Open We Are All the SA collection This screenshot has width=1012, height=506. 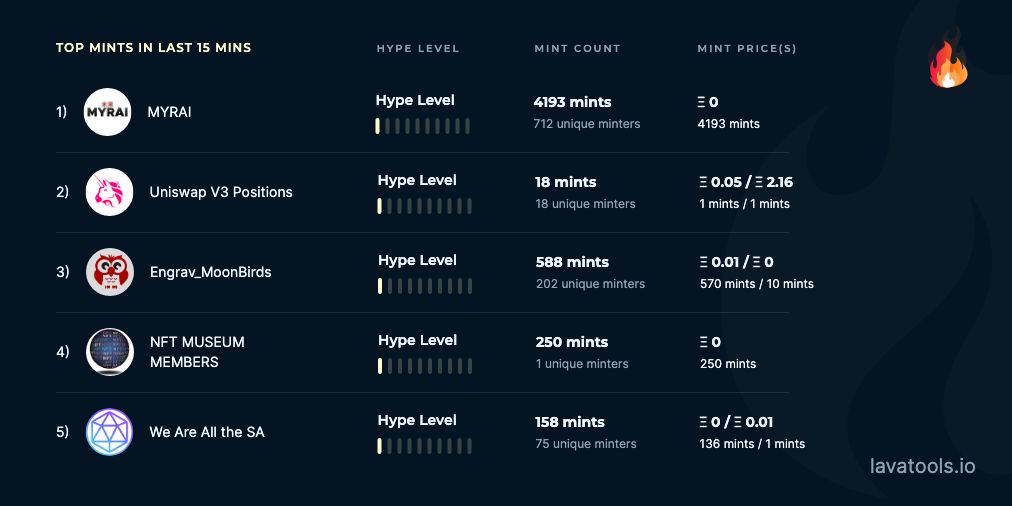click(x=207, y=432)
